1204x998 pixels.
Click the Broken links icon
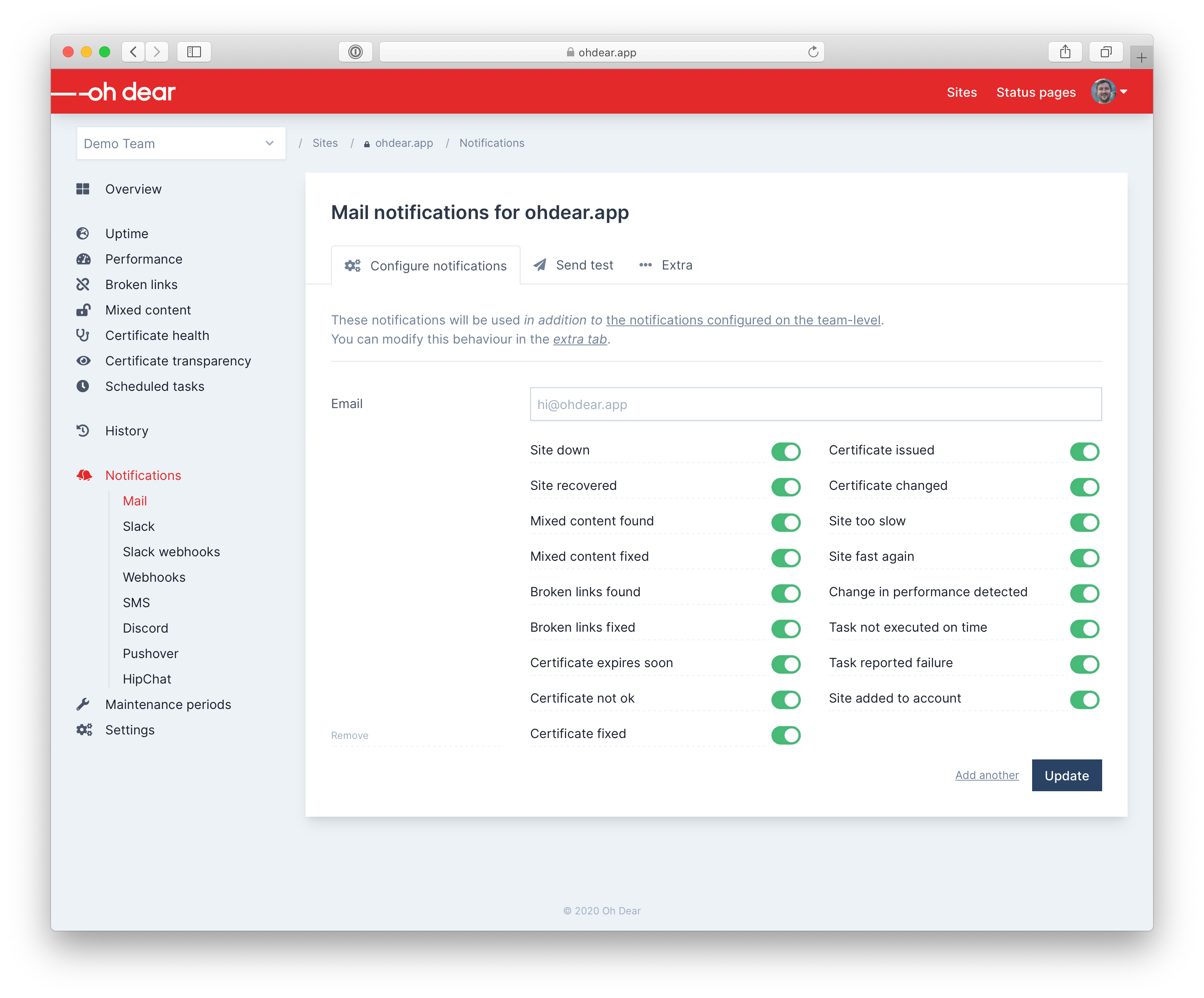[84, 285]
